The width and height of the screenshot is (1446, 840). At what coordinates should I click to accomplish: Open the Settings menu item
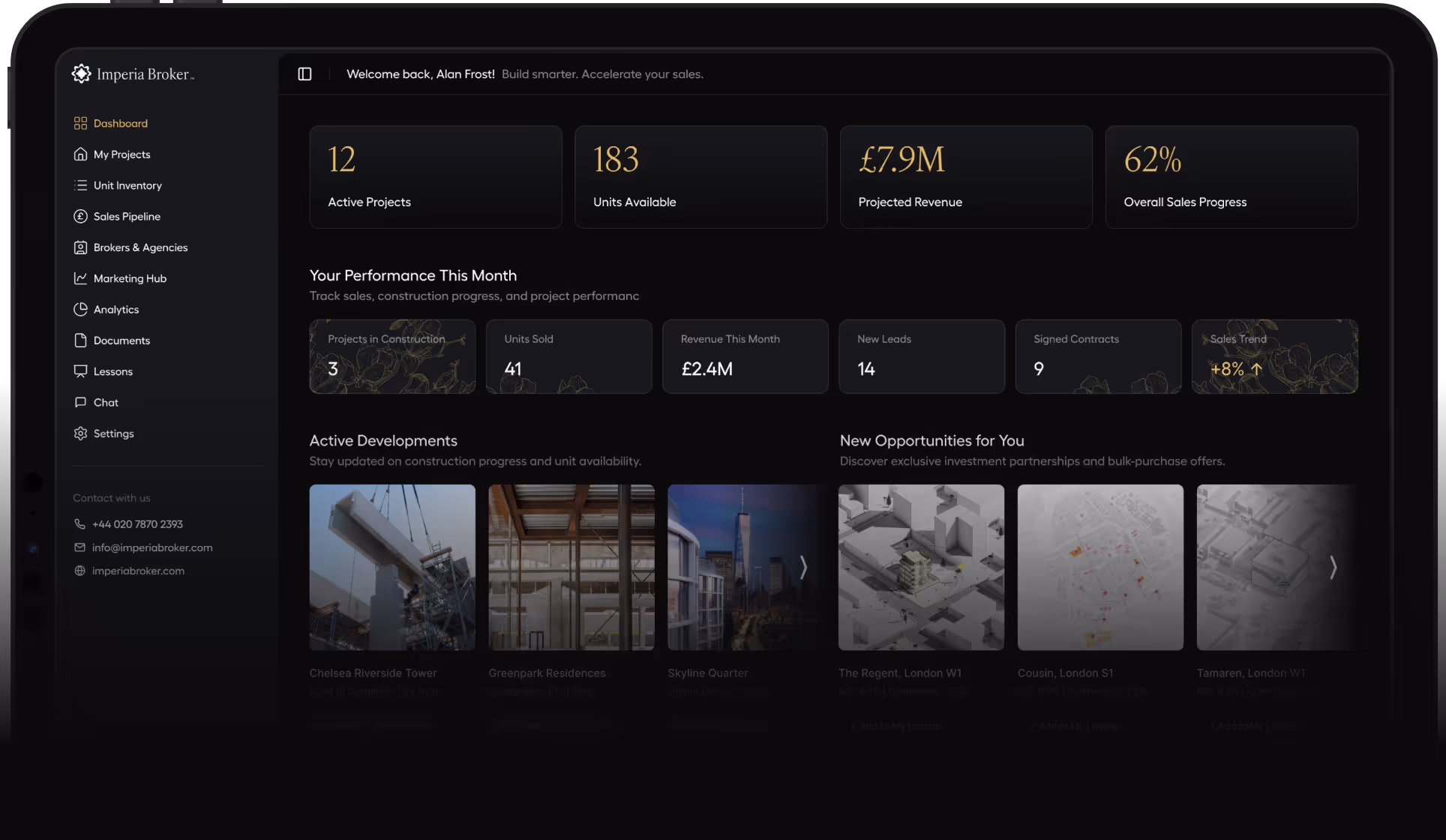(x=114, y=433)
